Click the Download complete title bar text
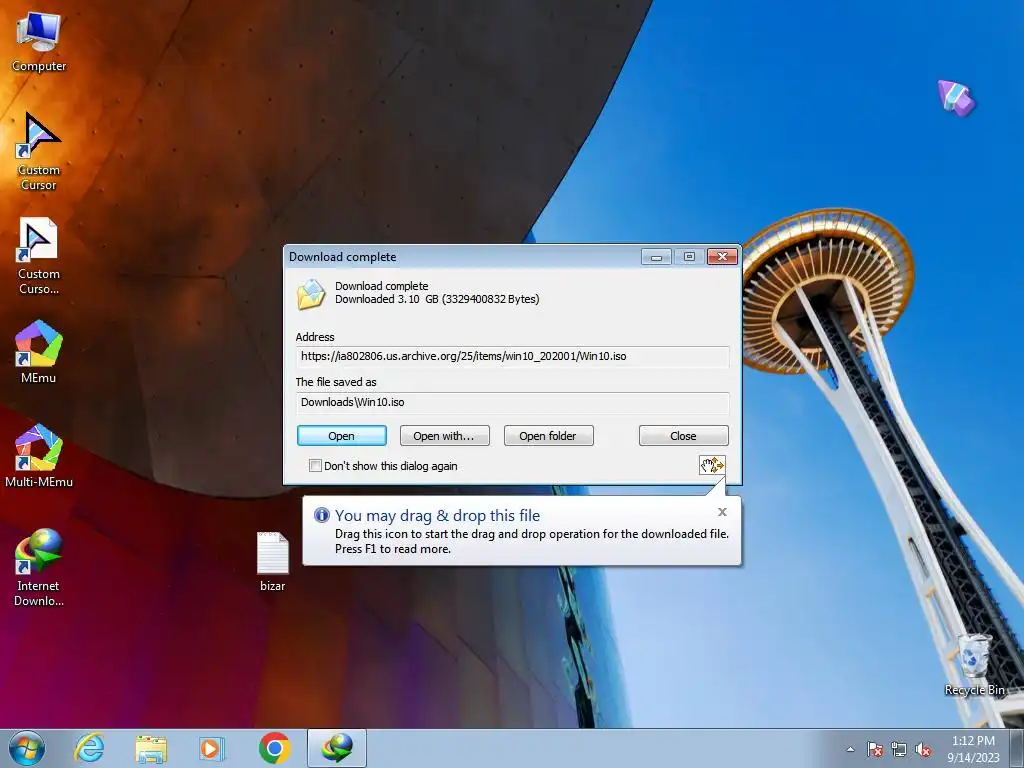Image resolution: width=1024 pixels, height=768 pixels. pyautogui.click(x=343, y=257)
